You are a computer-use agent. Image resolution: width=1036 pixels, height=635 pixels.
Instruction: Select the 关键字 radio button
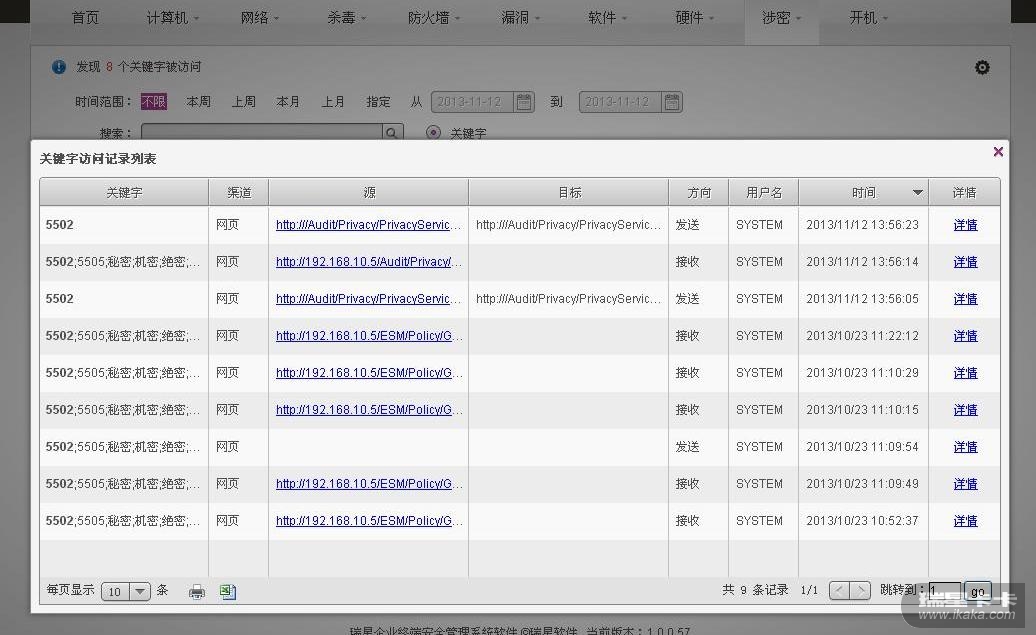[433, 133]
